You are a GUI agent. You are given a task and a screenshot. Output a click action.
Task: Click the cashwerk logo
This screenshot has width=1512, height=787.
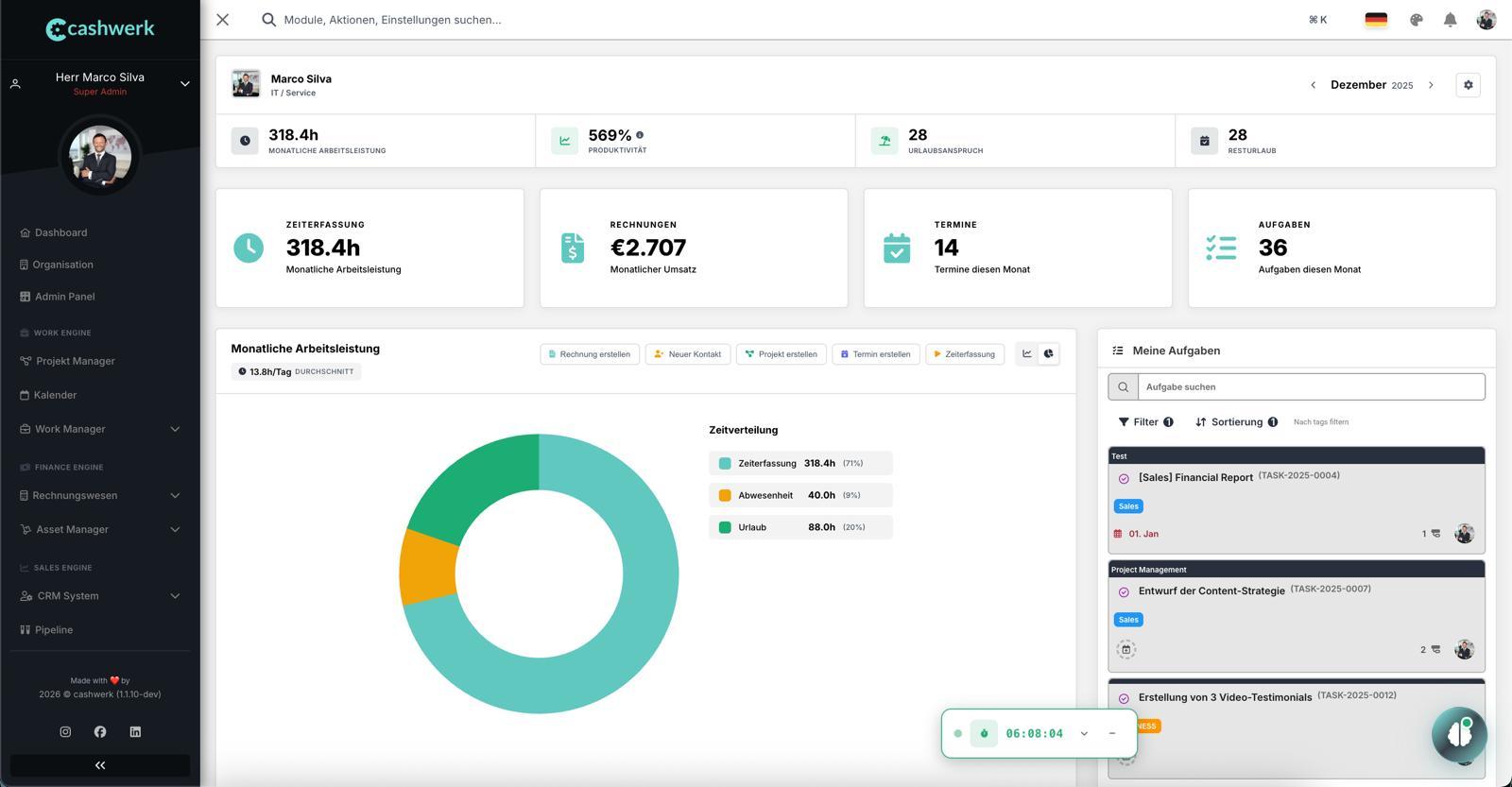[x=100, y=28]
